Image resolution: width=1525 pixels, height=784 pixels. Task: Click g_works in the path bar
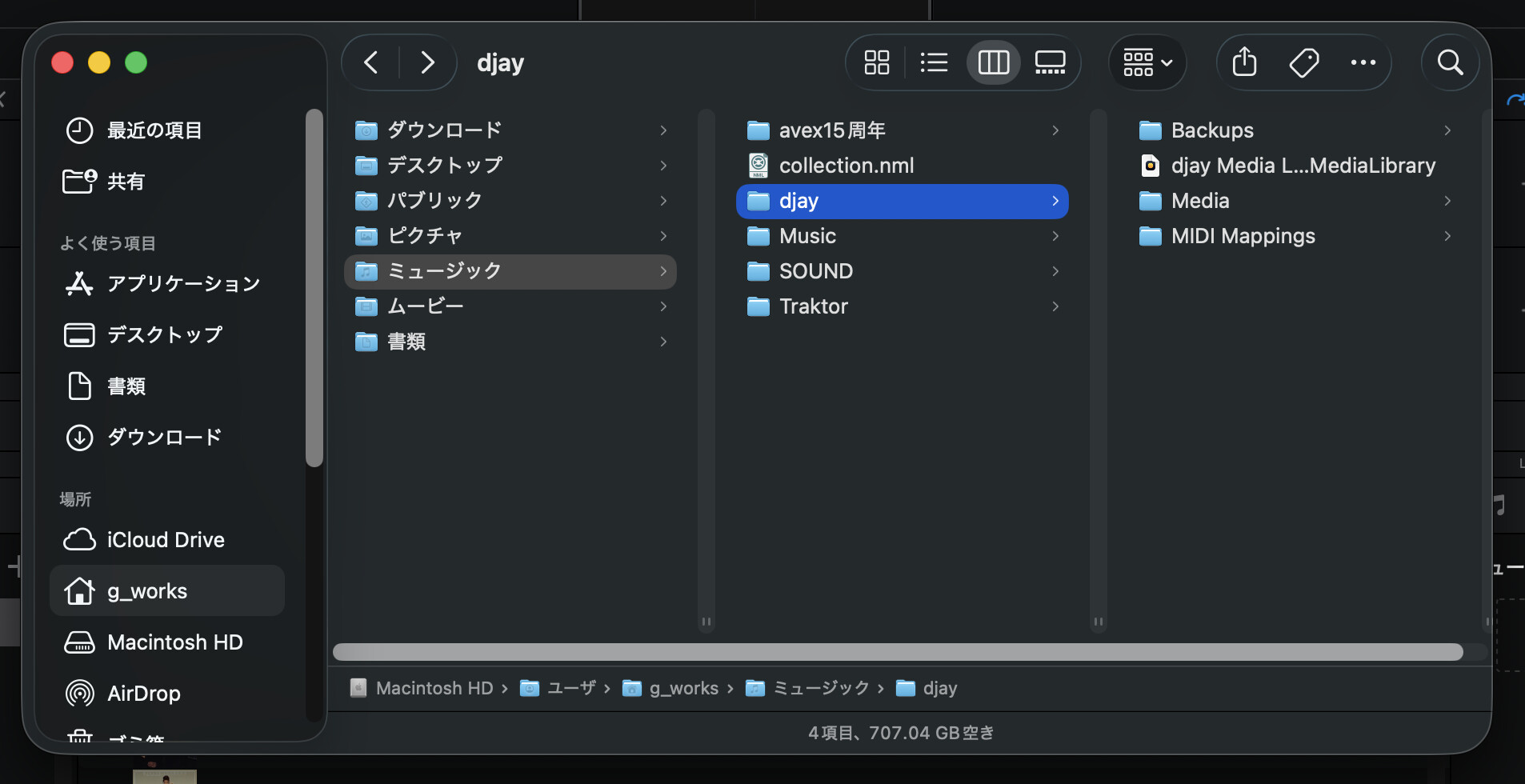pos(682,688)
